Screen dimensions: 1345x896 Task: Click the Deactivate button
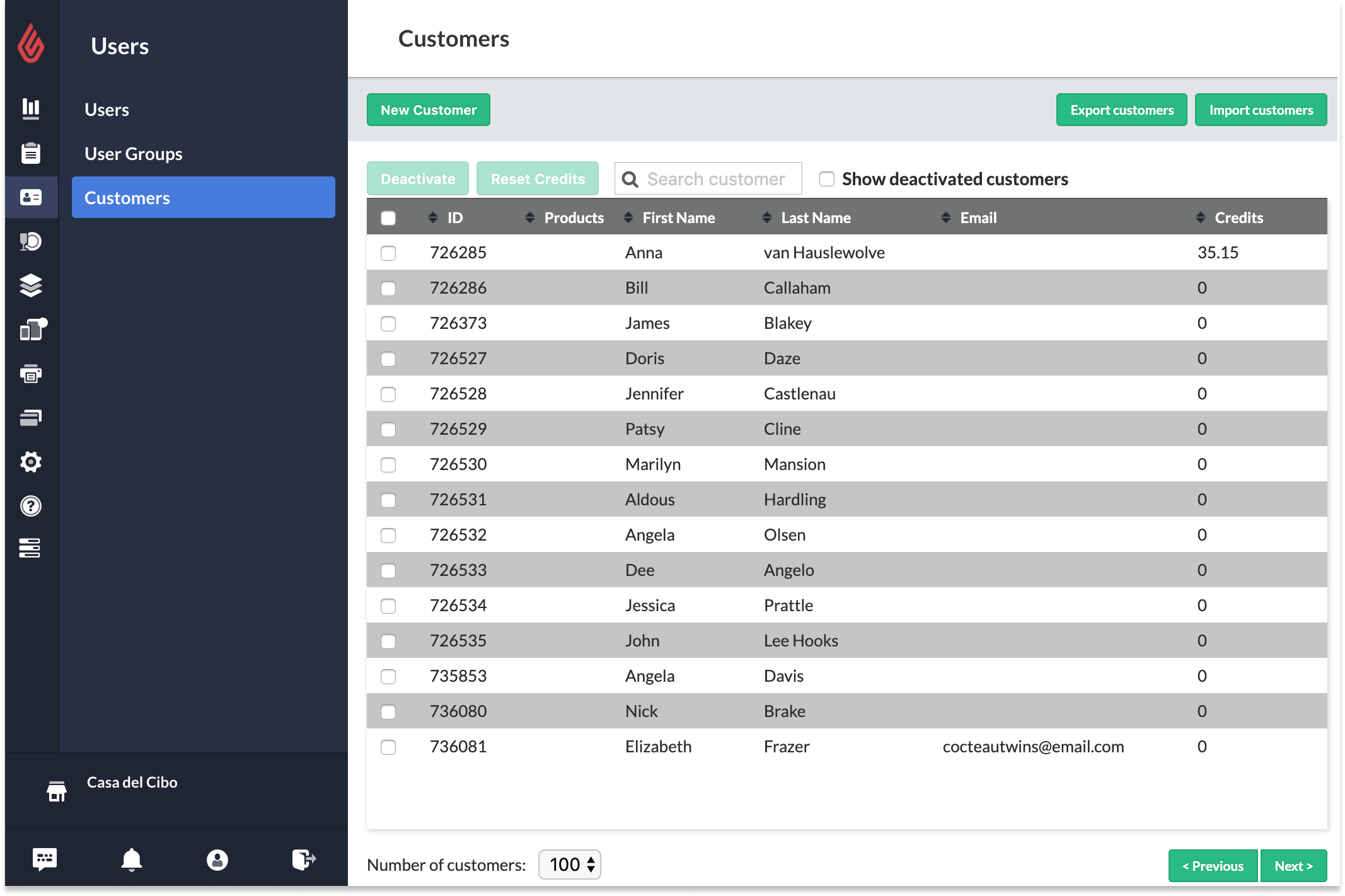pyautogui.click(x=418, y=179)
